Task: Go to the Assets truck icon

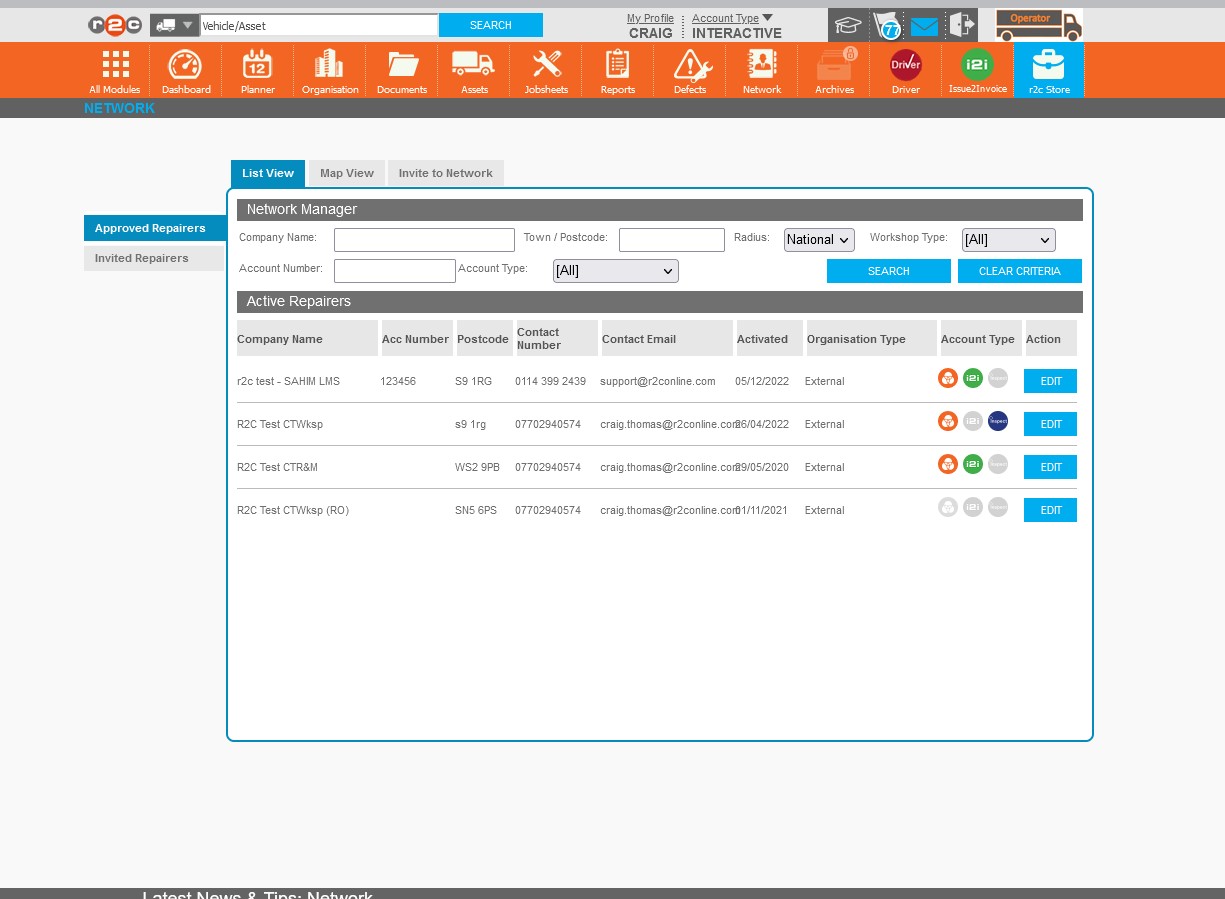Action: [473, 70]
